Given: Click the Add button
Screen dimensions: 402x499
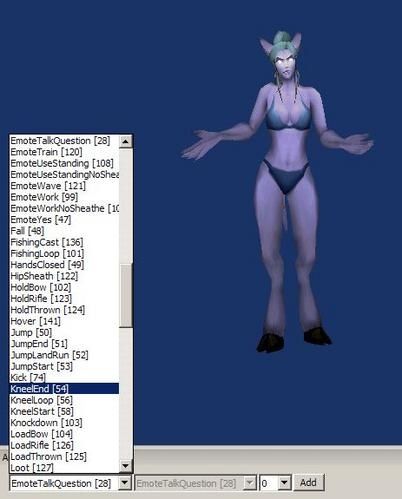Looking at the screenshot, I should point(308,483).
